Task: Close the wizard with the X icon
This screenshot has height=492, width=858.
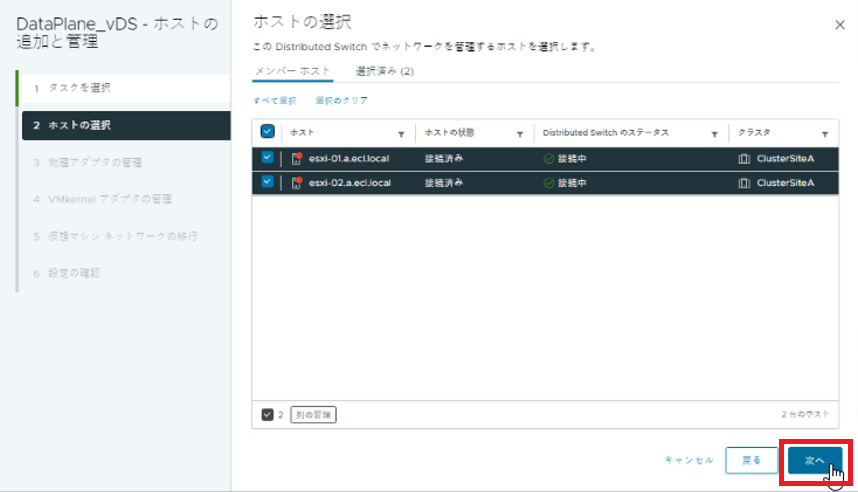Action: pyautogui.click(x=839, y=23)
